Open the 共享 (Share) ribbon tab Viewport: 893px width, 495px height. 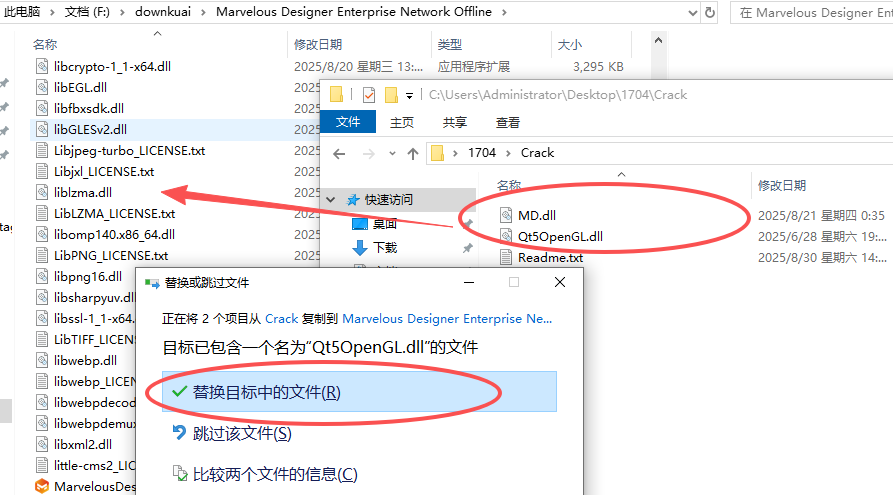454,122
